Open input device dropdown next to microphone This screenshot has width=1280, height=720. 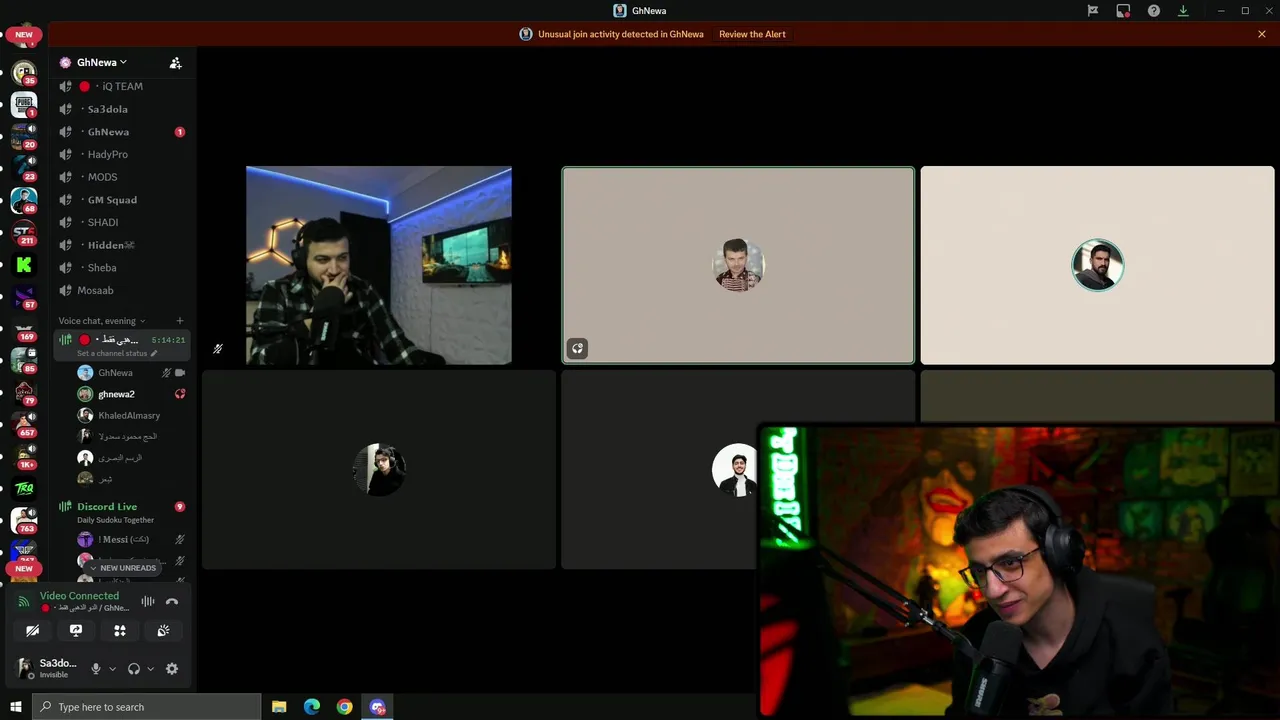[112, 669]
